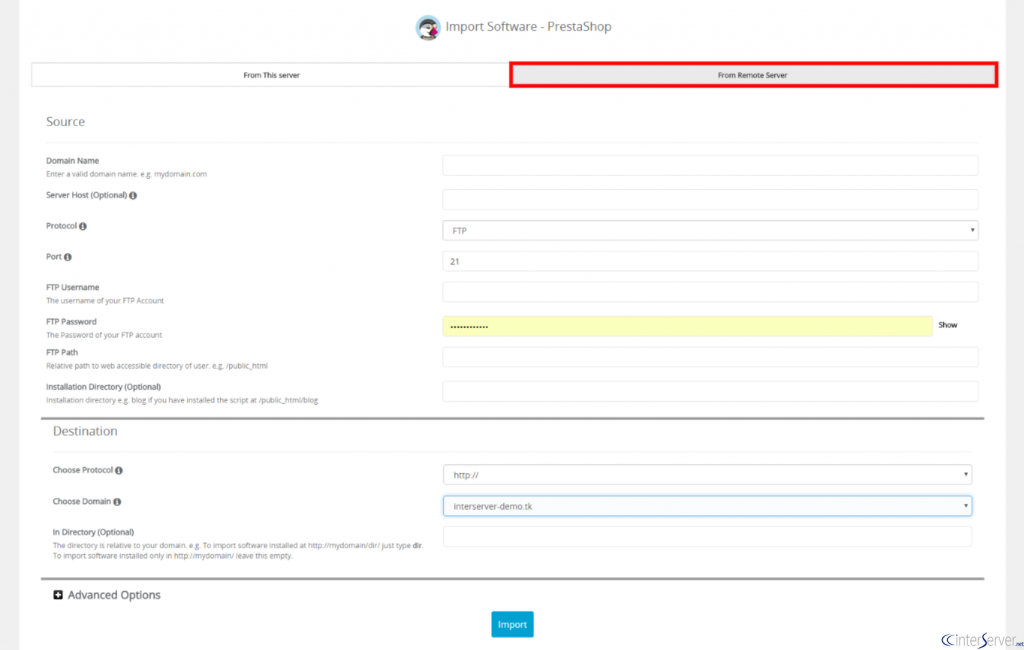This screenshot has width=1024, height=650.
Task: Open the Port info icon
Action: [x=68, y=257]
